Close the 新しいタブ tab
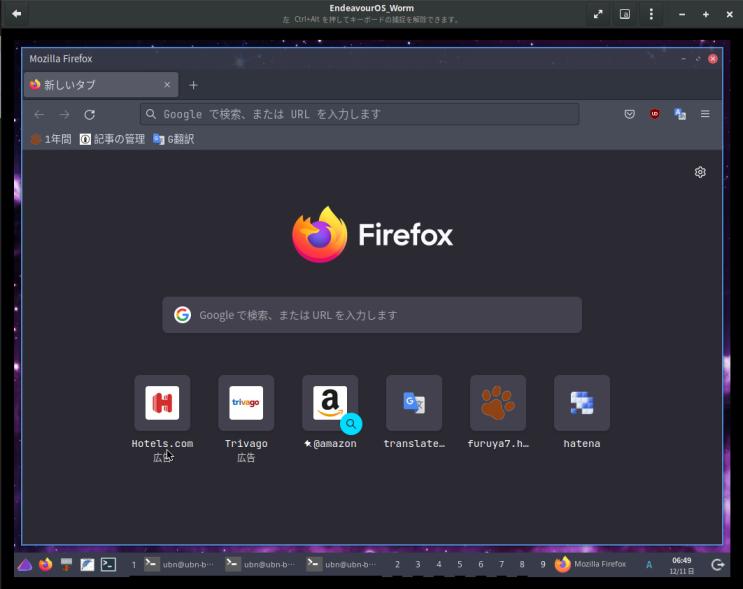Viewport: 743px width, 589px height. [167, 85]
